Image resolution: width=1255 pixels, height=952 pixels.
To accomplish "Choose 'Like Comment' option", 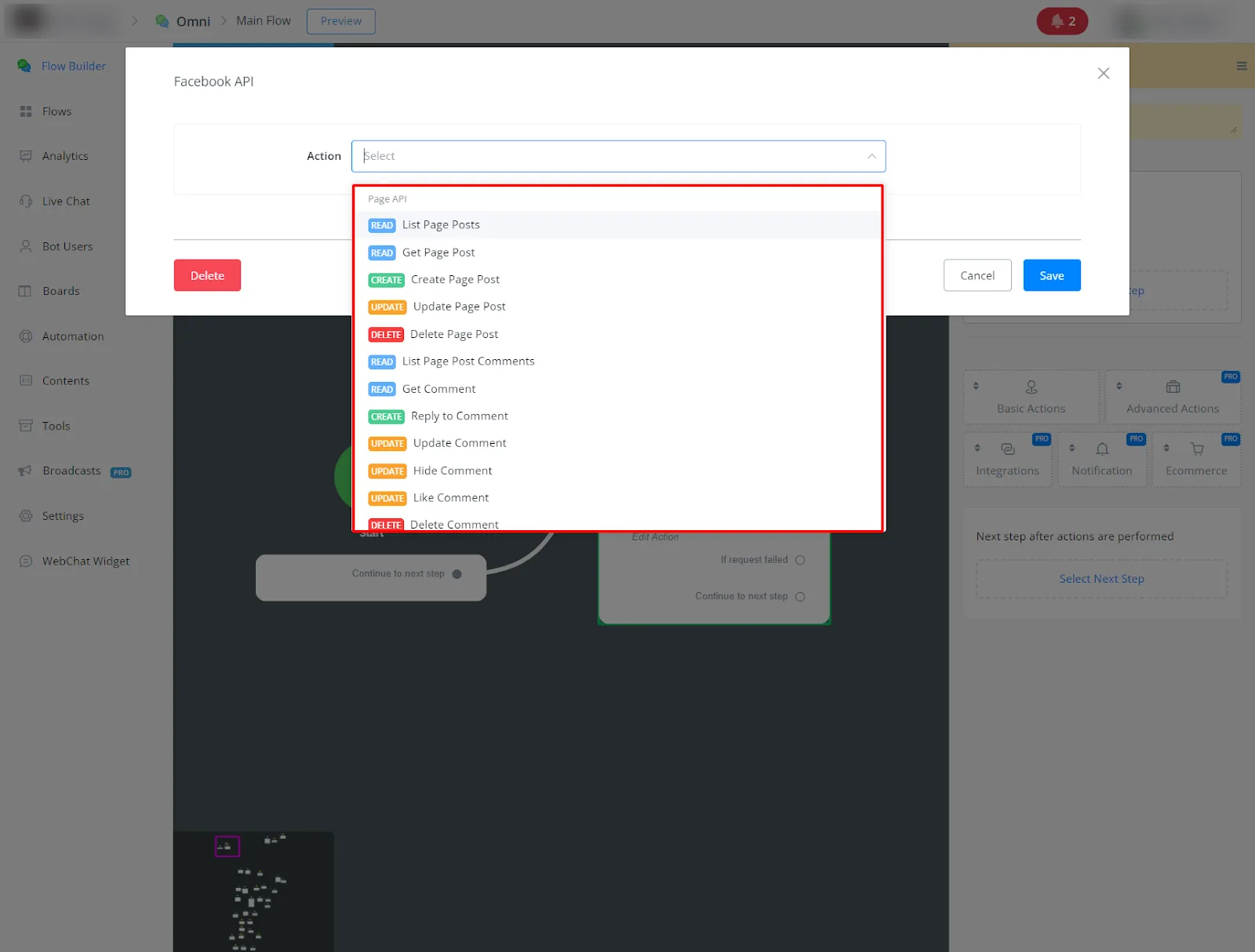I will pyautogui.click(x=619, y=498).
